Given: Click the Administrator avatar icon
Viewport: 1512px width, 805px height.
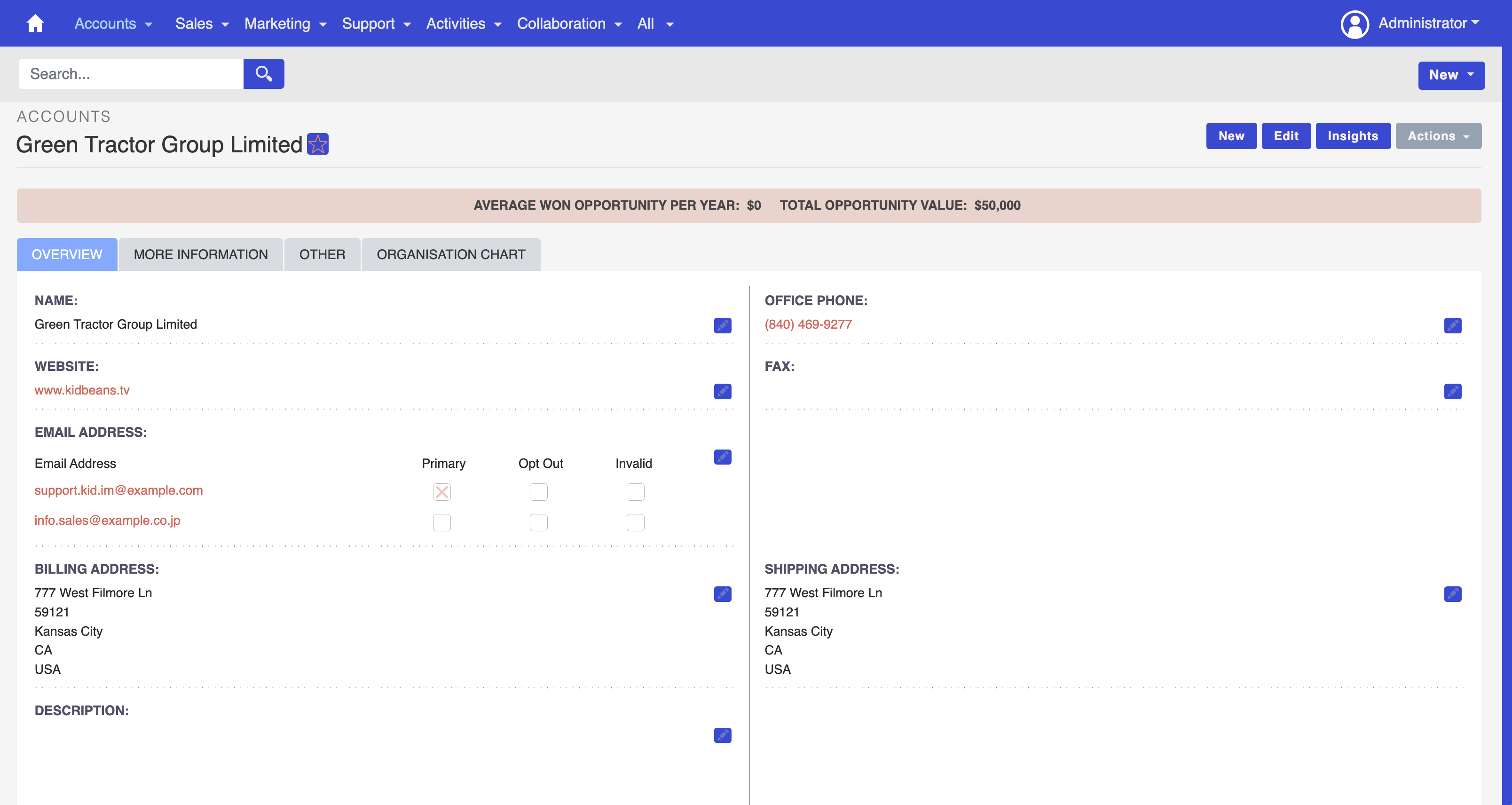Looking at the screenshot, I should point(1354,24).
